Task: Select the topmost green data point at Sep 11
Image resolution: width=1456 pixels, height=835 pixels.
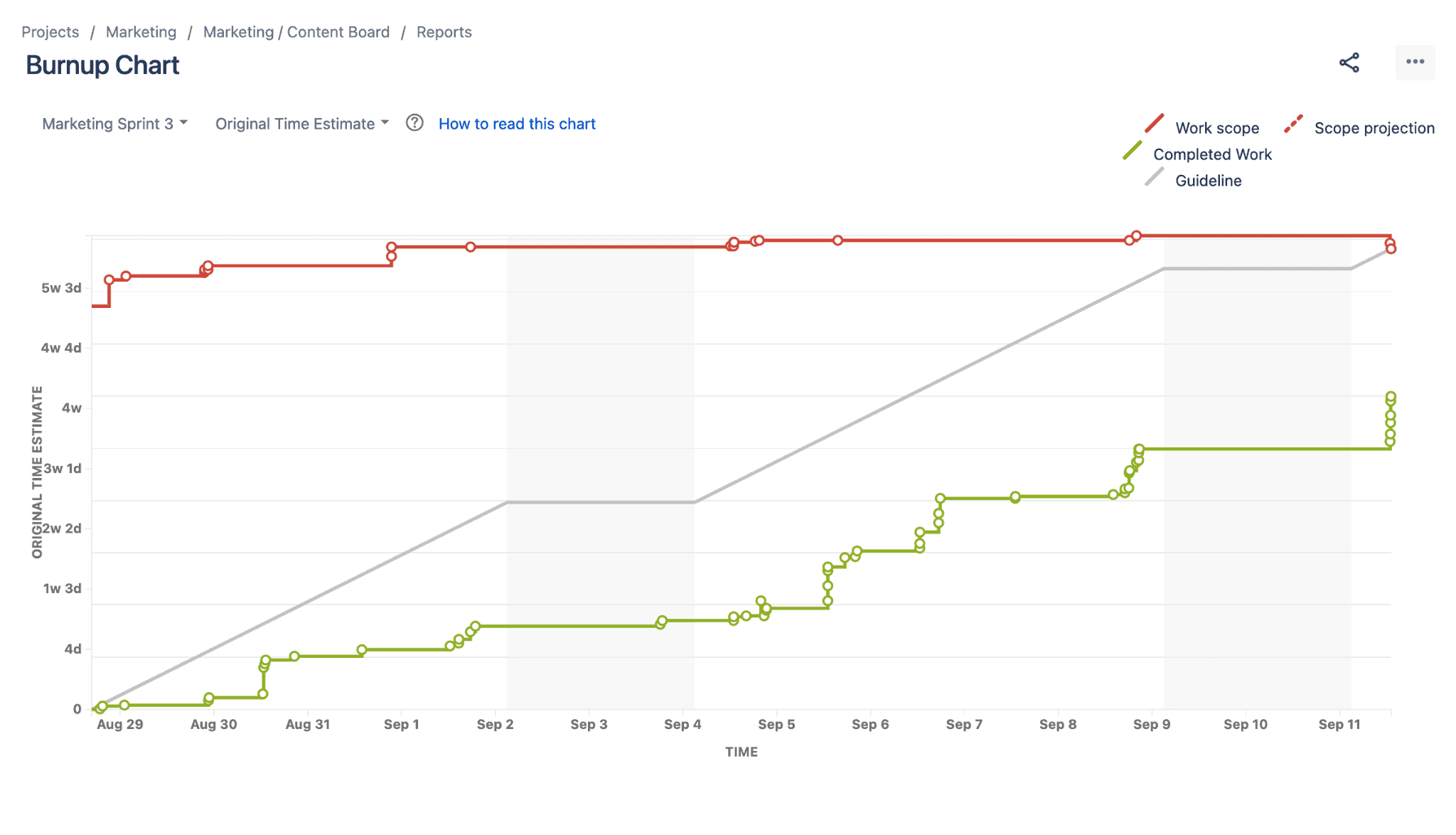Action: (1389, 397)
